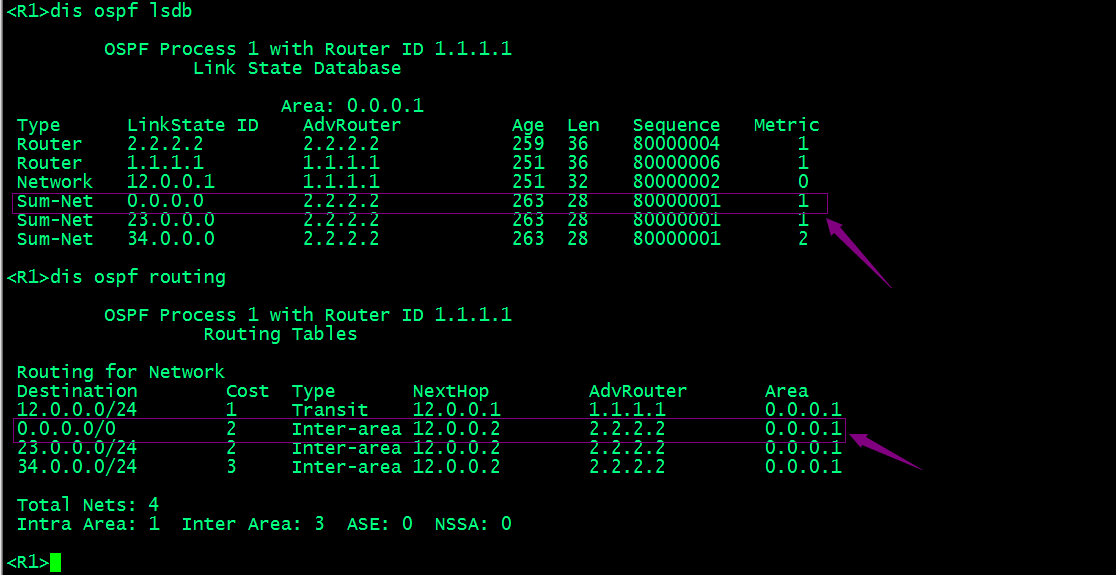Select sequence value 80000004
Viewport: 1116px width, 575px height.
pos(676,144)
